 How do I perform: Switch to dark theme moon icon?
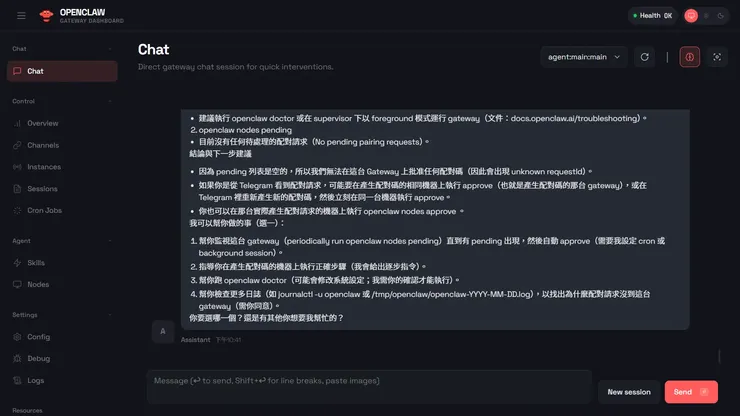[721, 16]
